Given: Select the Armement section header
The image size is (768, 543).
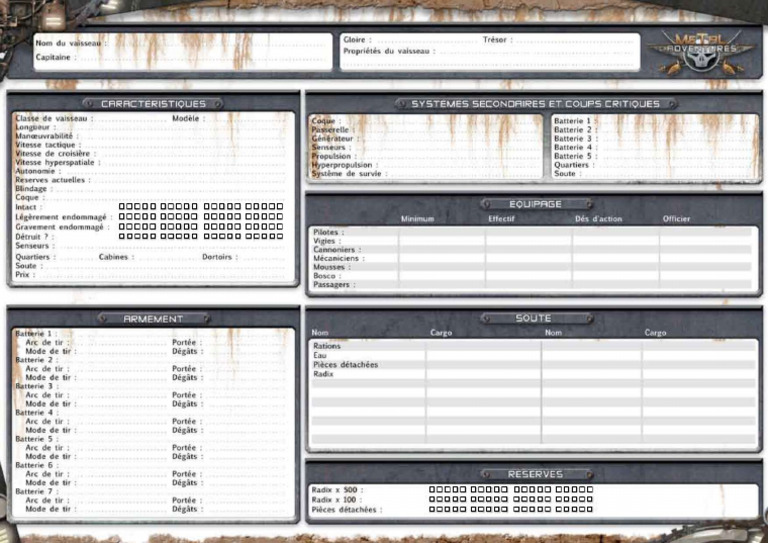Looking at the screenshot, I should [x=153, y=319].
